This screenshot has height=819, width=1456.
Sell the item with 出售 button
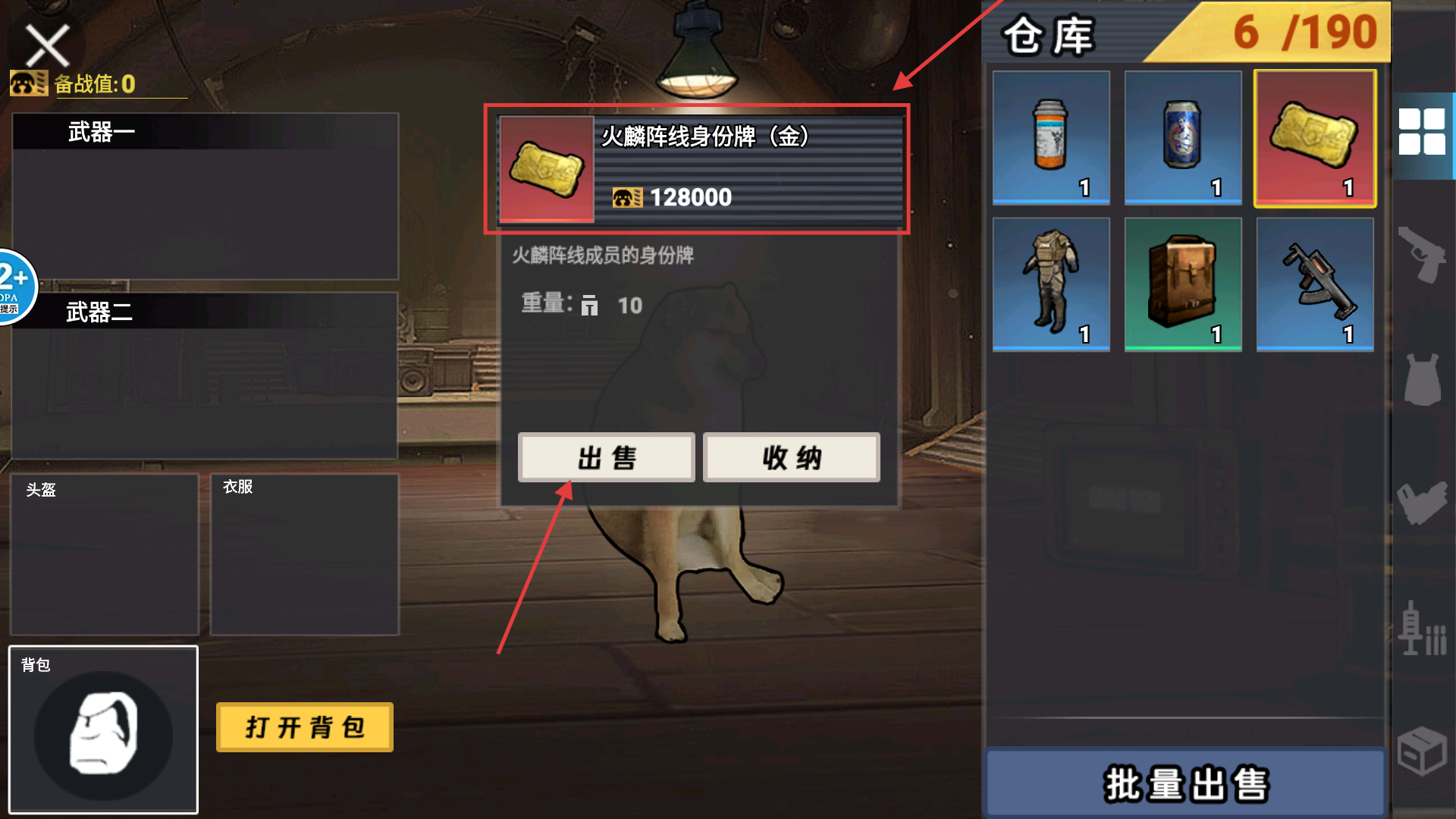[x=606, y=457]
